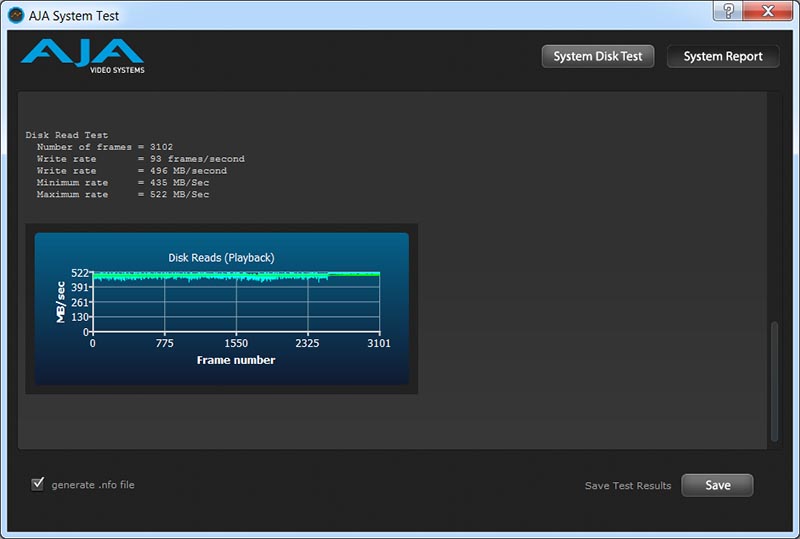Click the 391 value on chart axis
The image size is (800, 539).
(80, 287)
